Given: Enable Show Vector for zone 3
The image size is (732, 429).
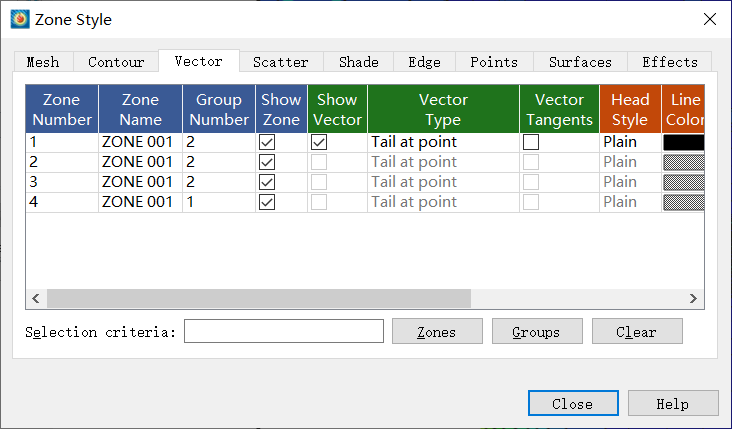Looking at the screenshot, I should [319, 183].
